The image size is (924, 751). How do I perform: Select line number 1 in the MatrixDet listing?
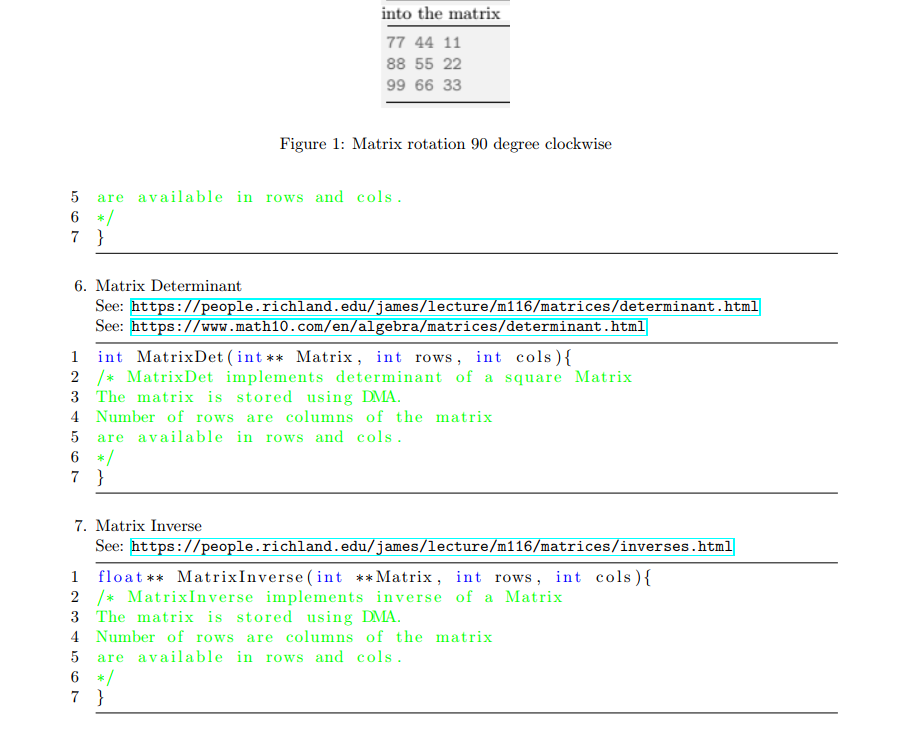(75, 357)
